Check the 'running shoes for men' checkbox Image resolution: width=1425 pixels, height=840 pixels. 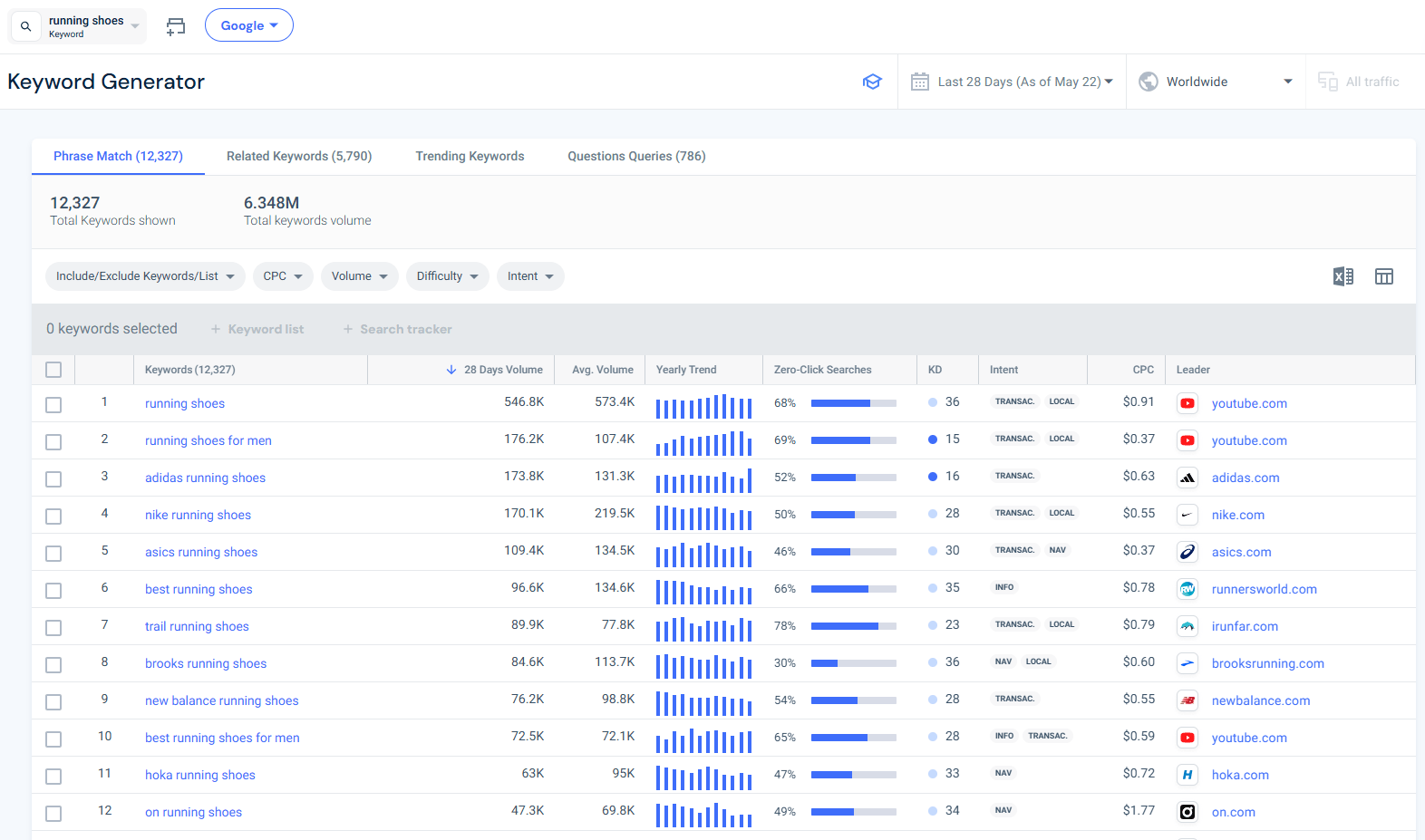[x=53, y=442]
